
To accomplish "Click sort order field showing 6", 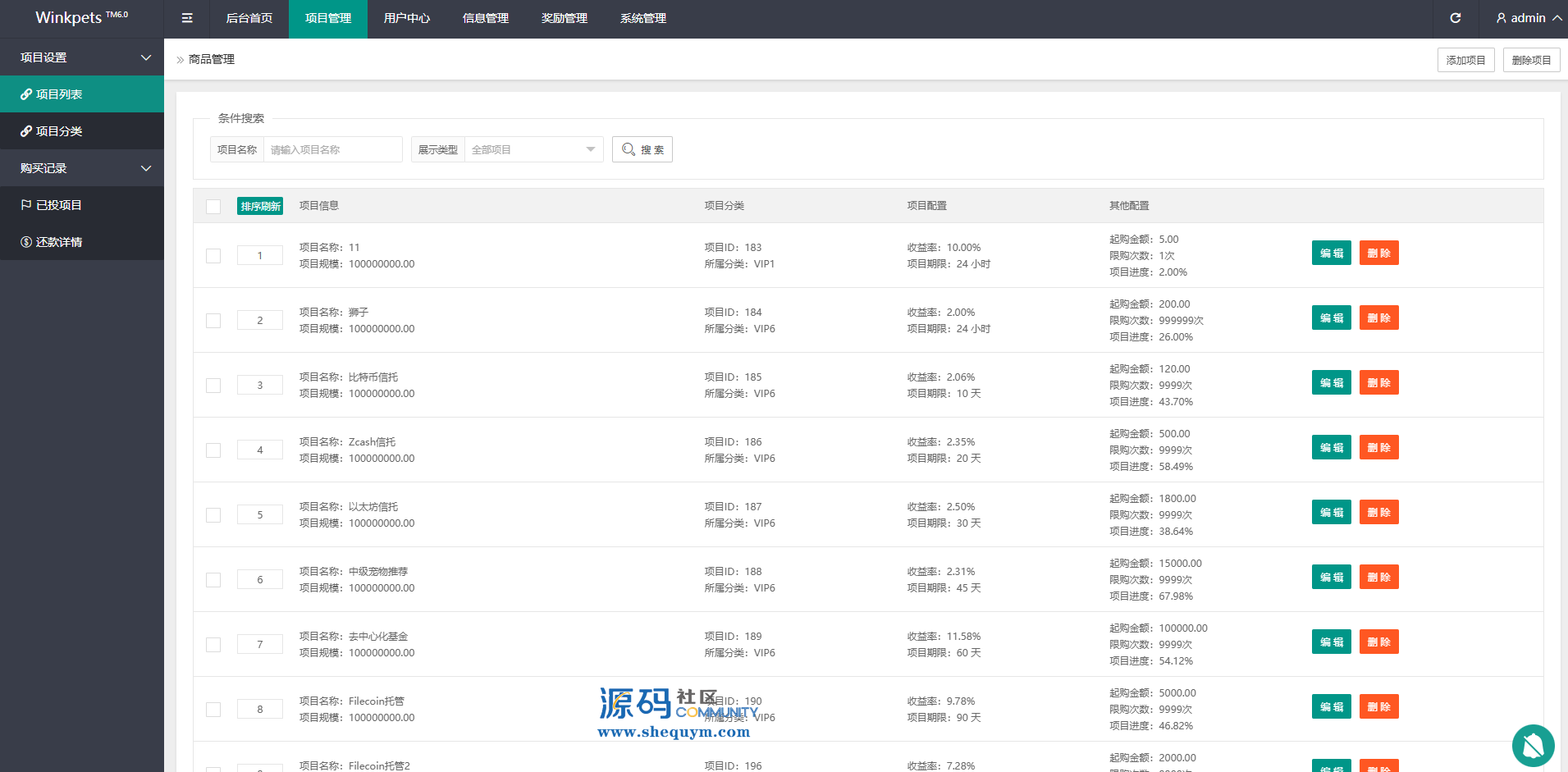I will pyautogui.click(x=260, y=579).
